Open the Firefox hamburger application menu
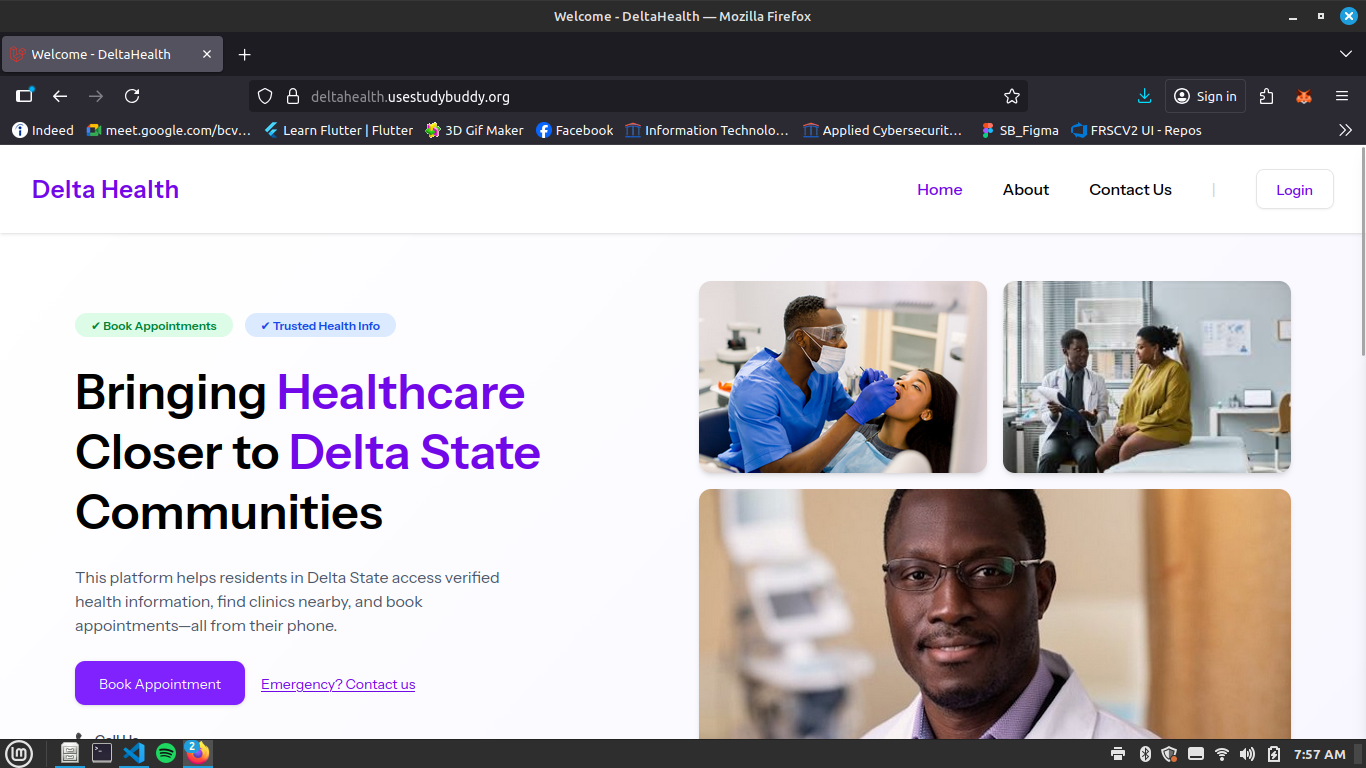Viewport: 1366px width, 768px height. point(1342,96)
